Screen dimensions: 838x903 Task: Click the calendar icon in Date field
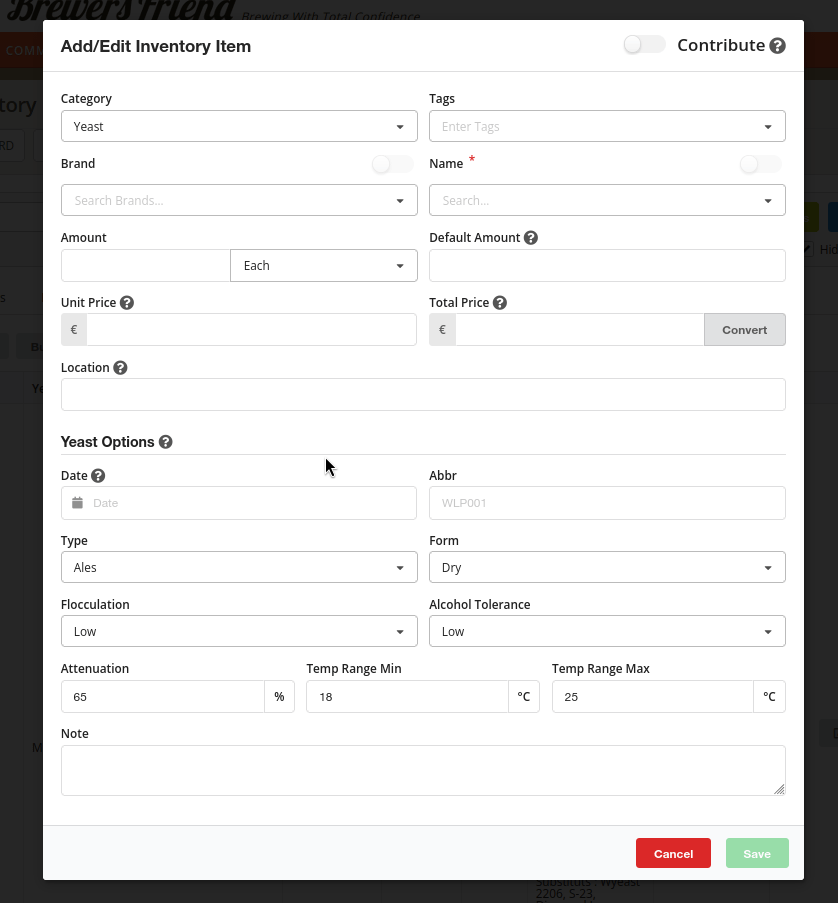77,503
